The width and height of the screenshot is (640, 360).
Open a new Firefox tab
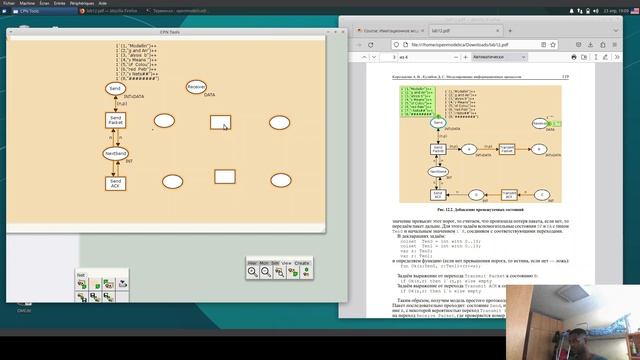[x=510, y=31]
